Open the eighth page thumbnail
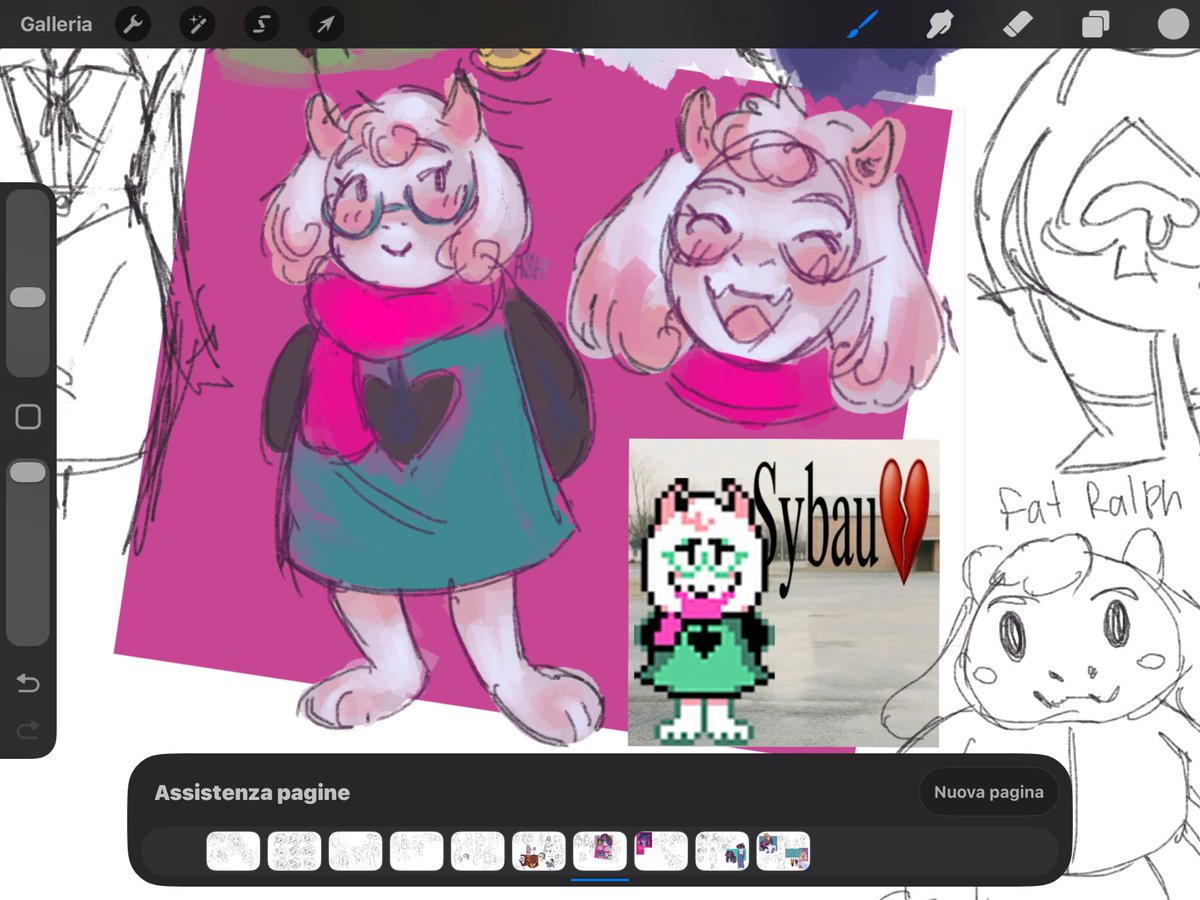Screen dimensions: 1200x900 coord(661,851)
